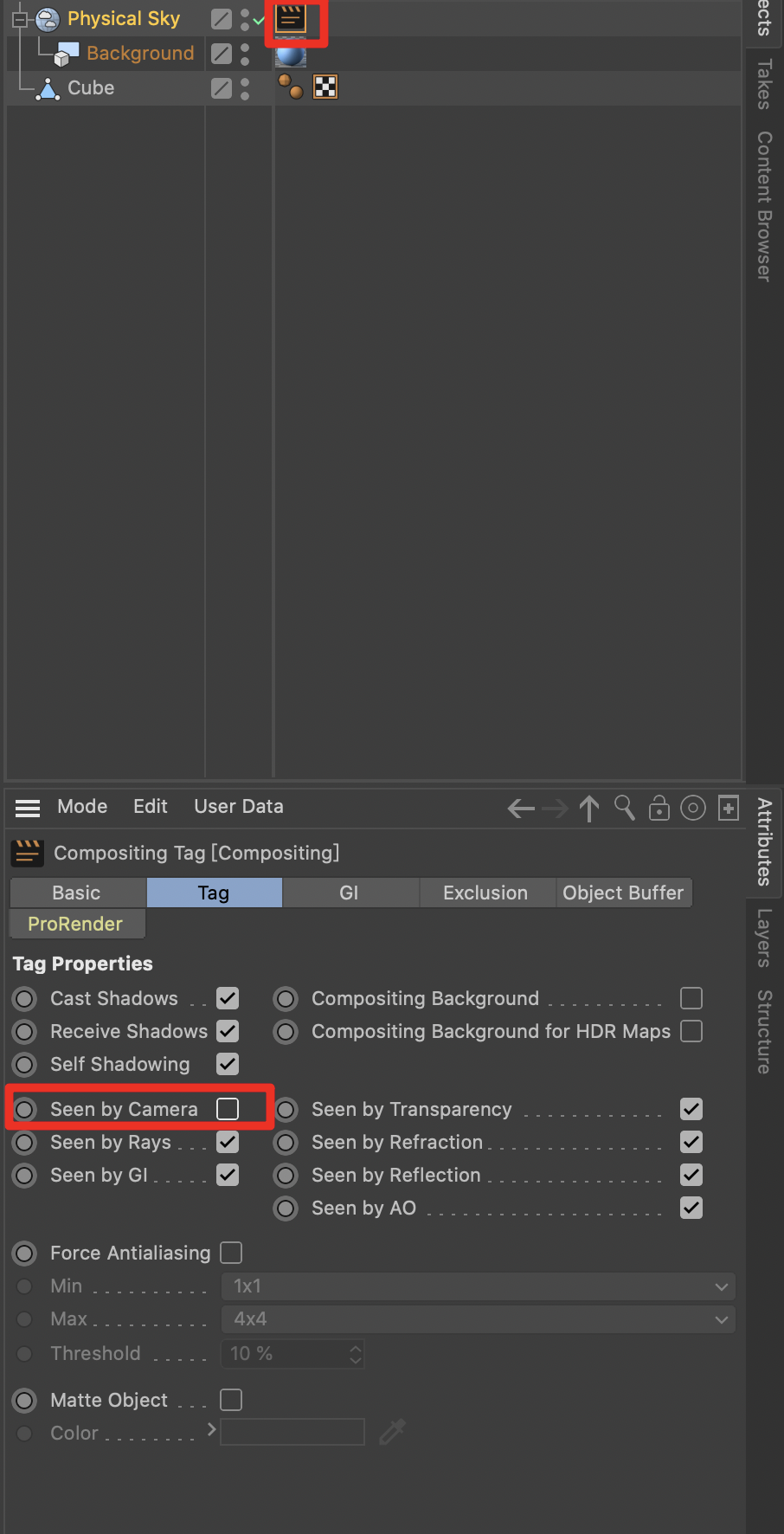Image resolution: width=784 pixels, height=1534 pixels.
Task: Click the Physical Sky object icon
Action: click(x=48, y=19)
